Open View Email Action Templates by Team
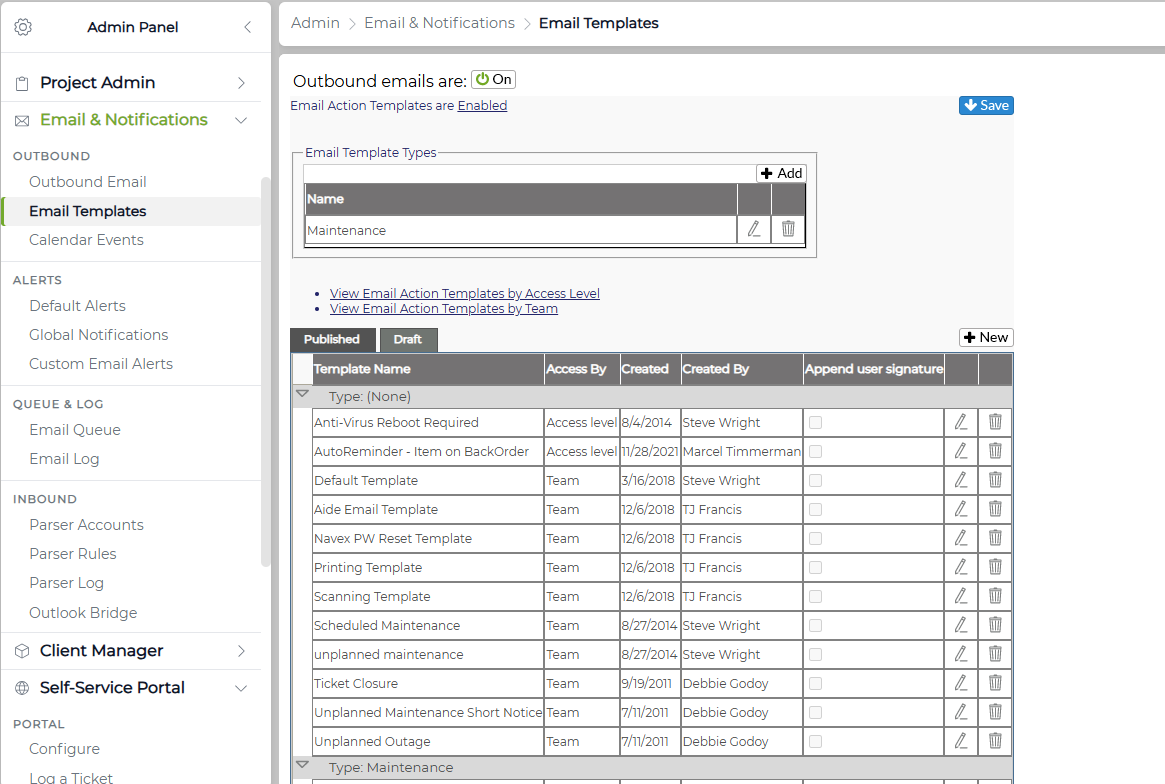The image size is (1165, 784). coord(444,308)
